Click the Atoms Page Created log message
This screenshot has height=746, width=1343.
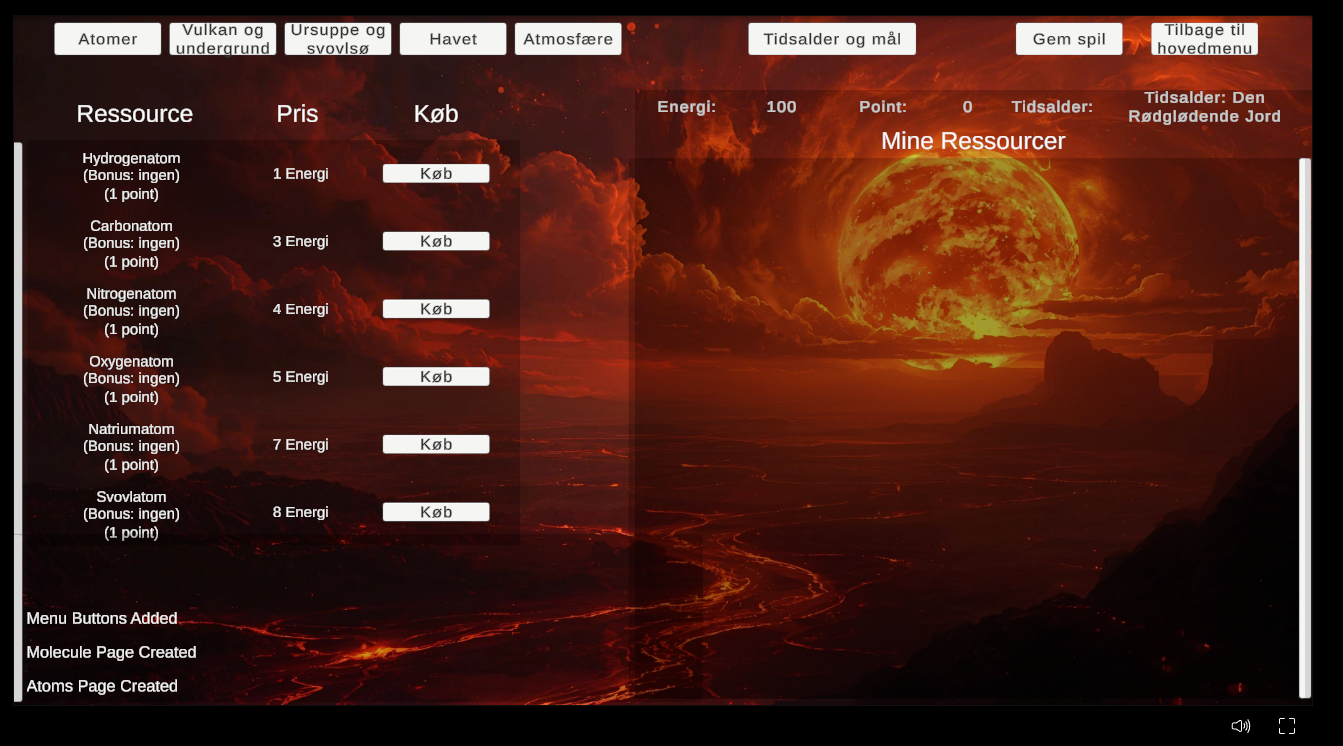[102, 686]
